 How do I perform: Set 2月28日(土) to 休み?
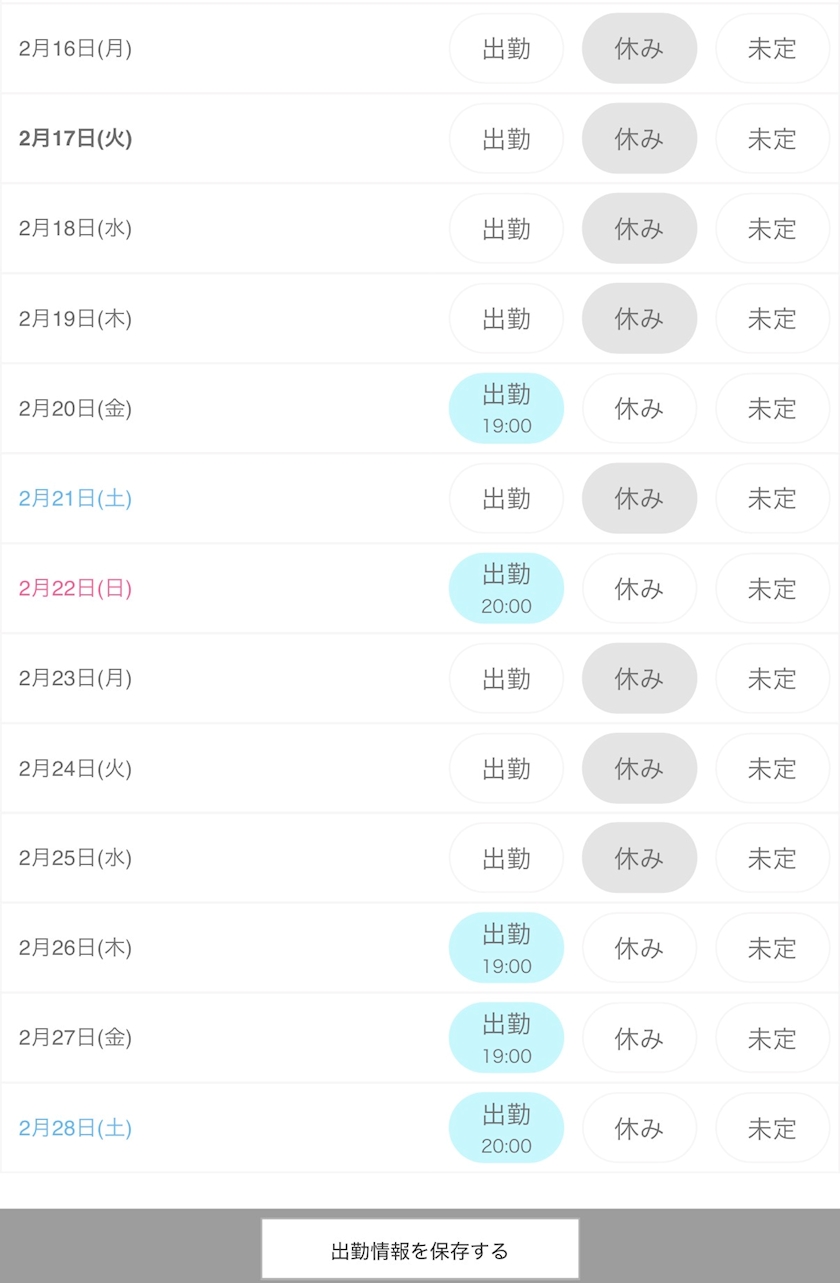(x=639, y=1128)
